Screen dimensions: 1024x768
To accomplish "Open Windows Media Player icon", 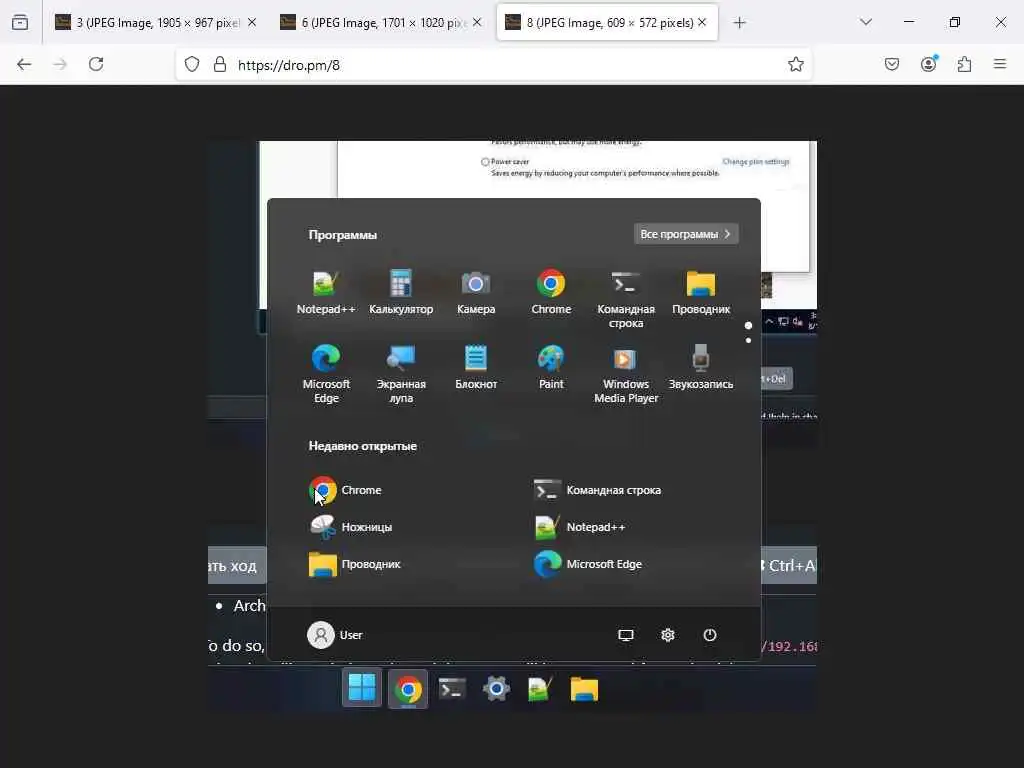I will coord(626,374).
